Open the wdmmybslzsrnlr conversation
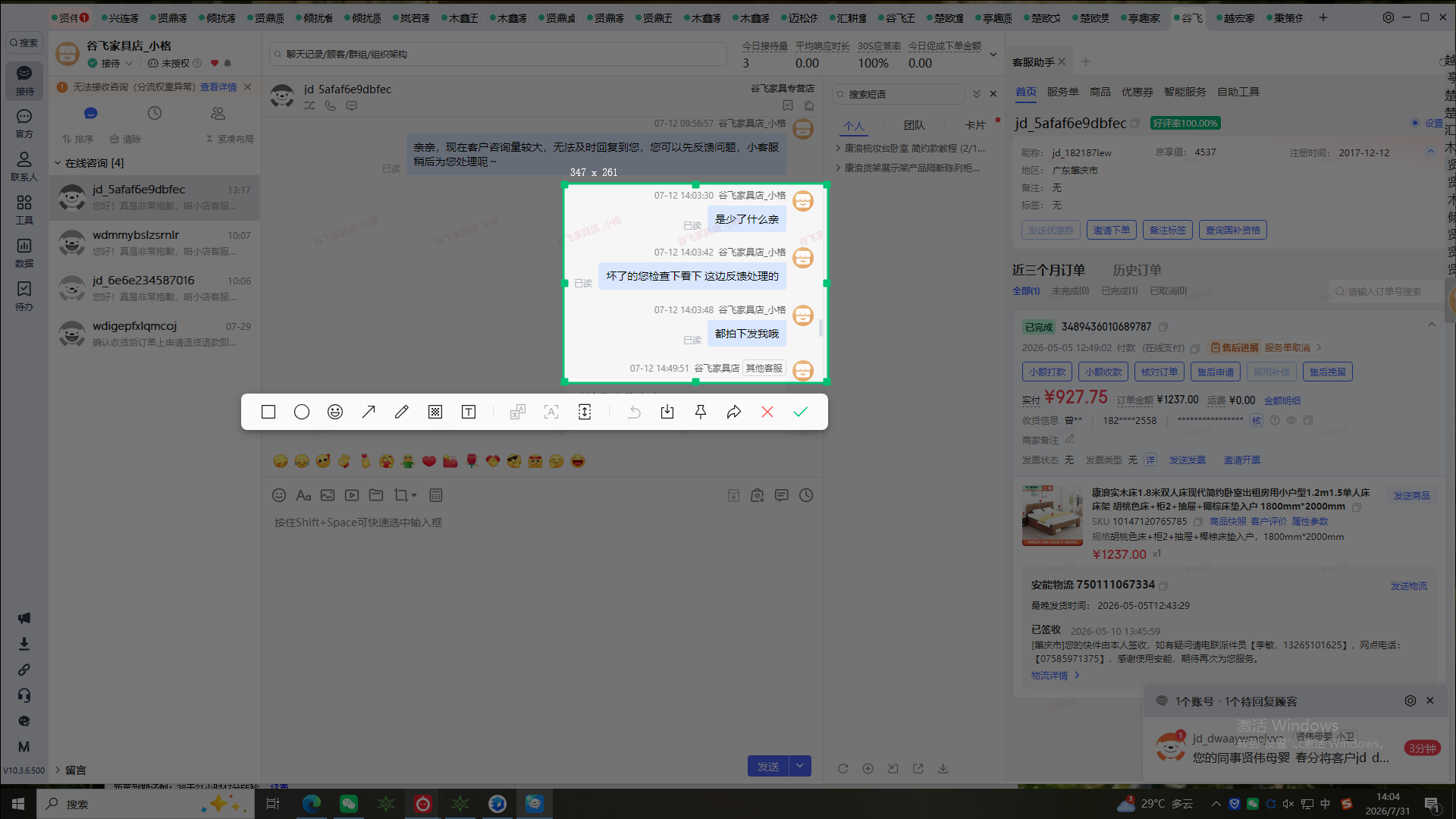 155,243
